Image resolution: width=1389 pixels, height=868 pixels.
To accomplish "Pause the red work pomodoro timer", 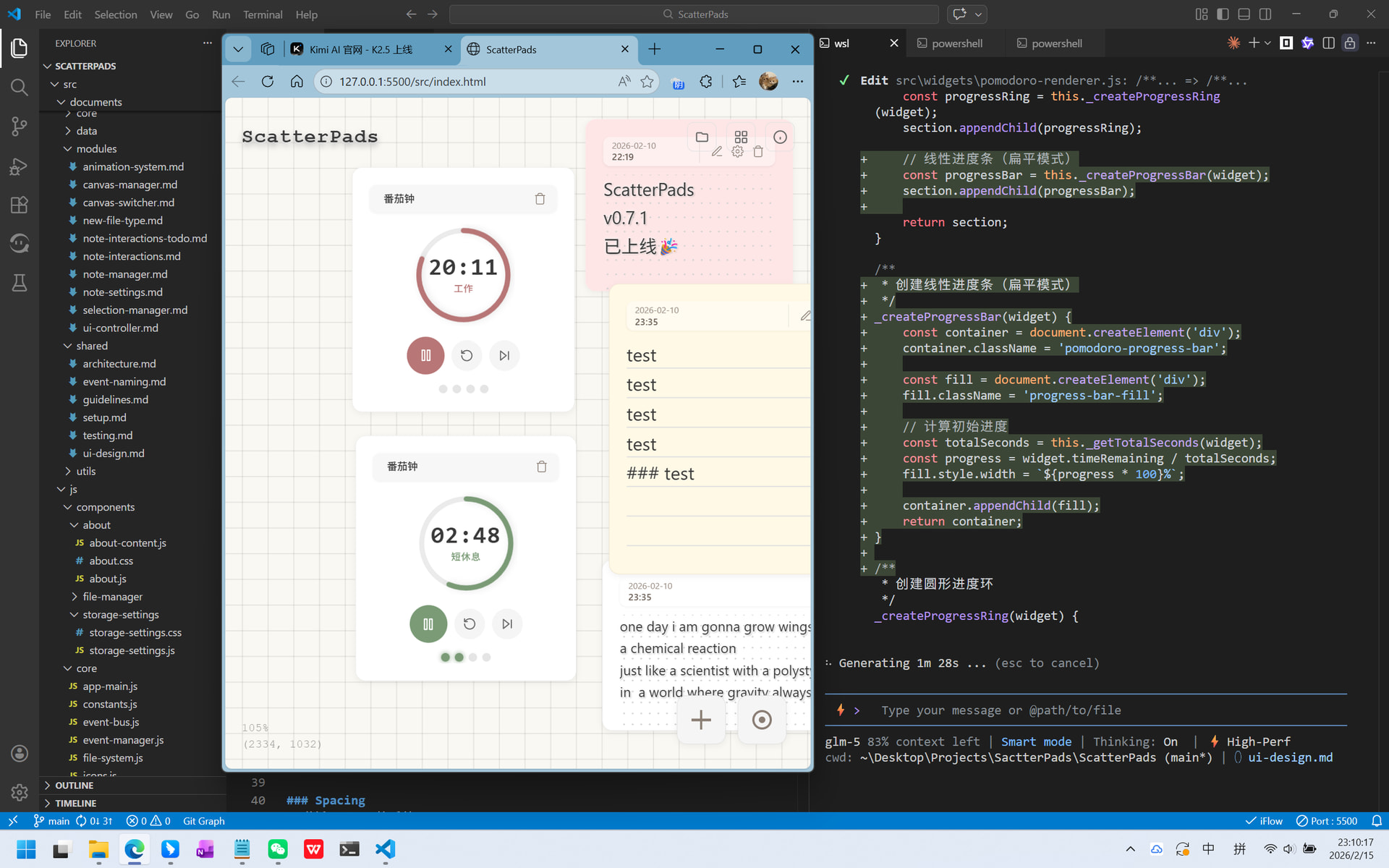I will click(x=425, y=355).
